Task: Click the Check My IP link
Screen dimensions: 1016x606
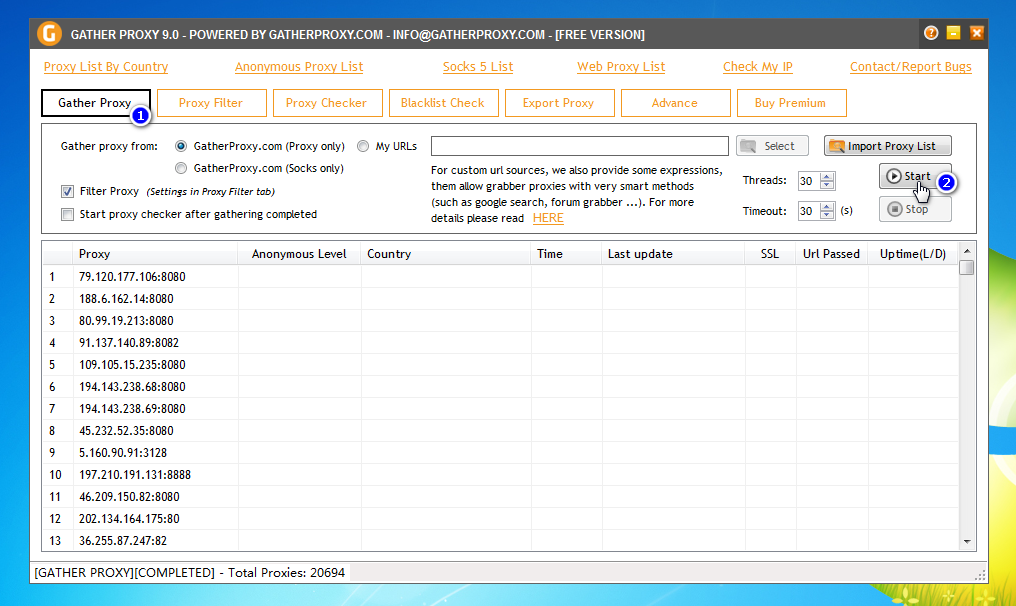Action: click(x=757, y=67)
